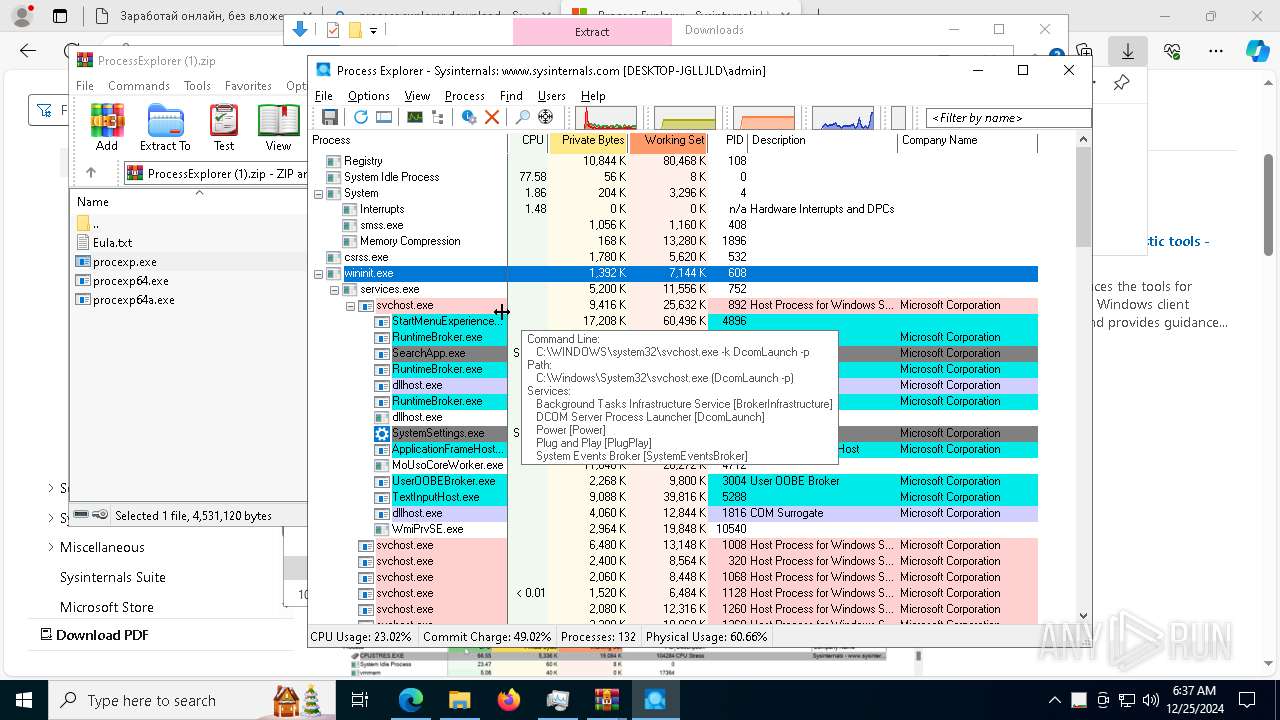Screen dimensions: 1280x720
Task: Click the View icon in WinRAR
Action: point(278,128)
